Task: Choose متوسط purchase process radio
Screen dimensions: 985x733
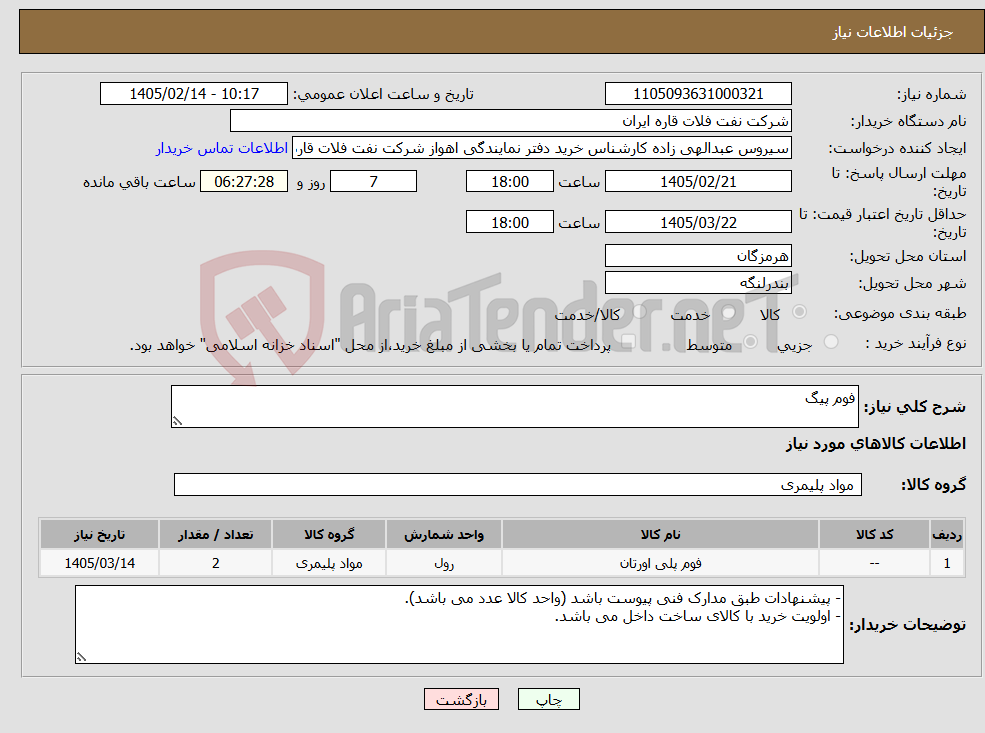Action: click(x=750, y=342)
